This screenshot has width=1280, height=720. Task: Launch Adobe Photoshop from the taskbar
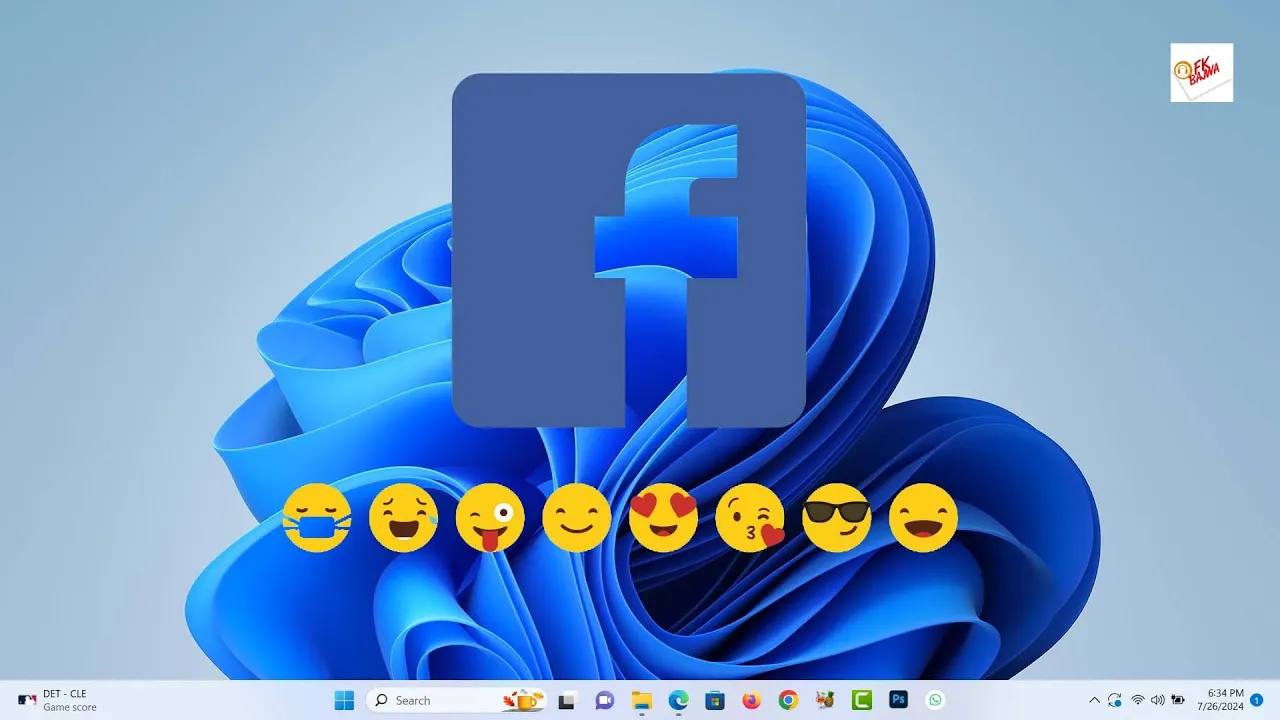click(x=898, y=701)
